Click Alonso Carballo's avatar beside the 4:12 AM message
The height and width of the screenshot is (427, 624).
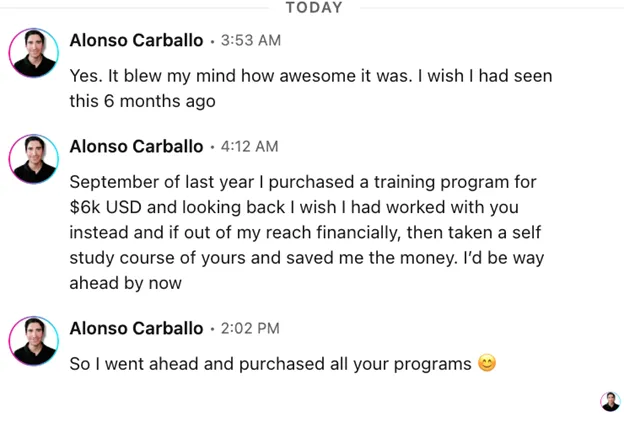pyautogui.click(x=33, y=159)
